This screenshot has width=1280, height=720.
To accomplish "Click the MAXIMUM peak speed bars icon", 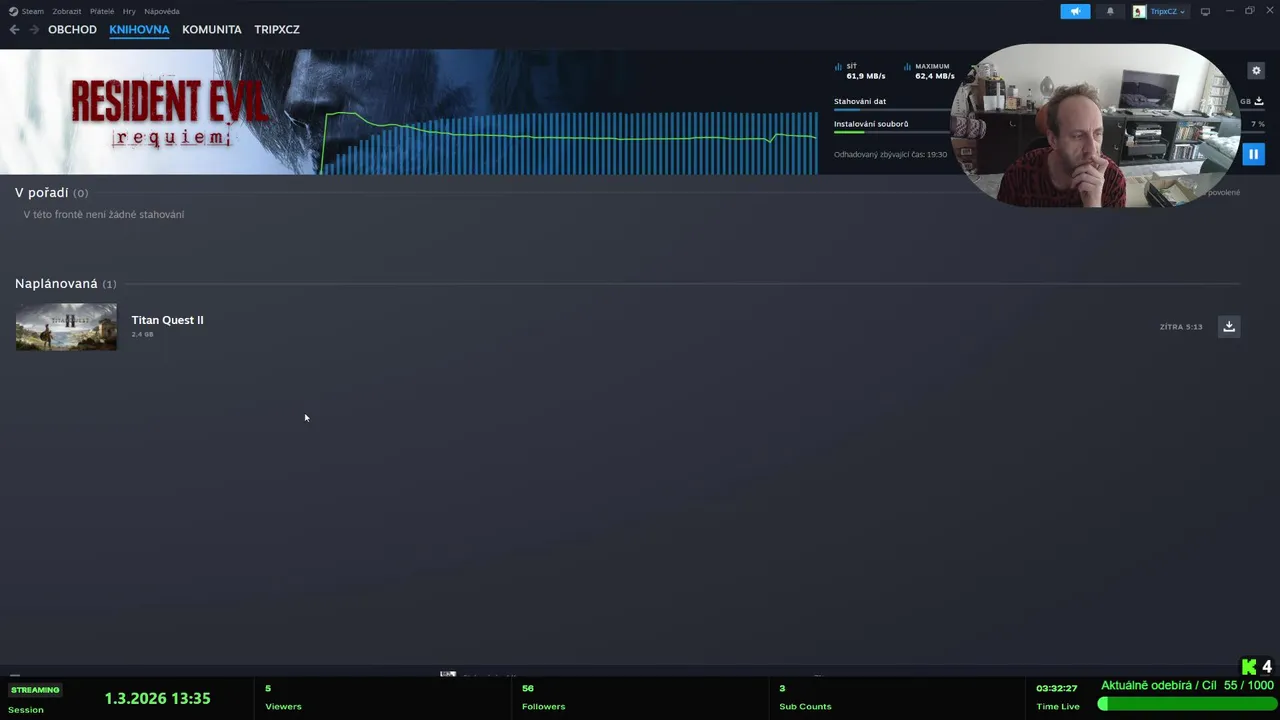I will pos(907,67).
